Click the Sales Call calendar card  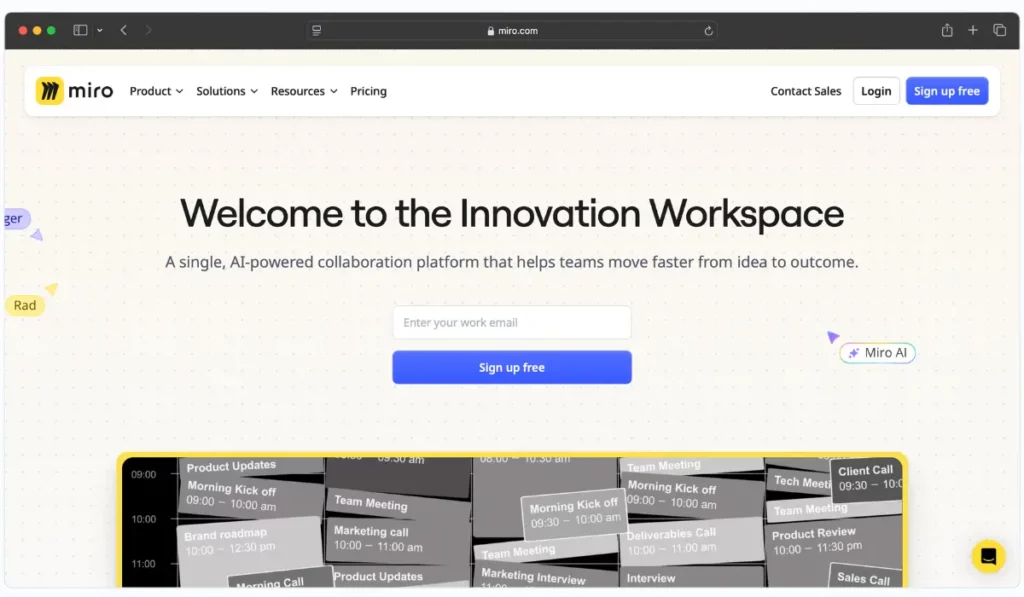coord(865,577)
